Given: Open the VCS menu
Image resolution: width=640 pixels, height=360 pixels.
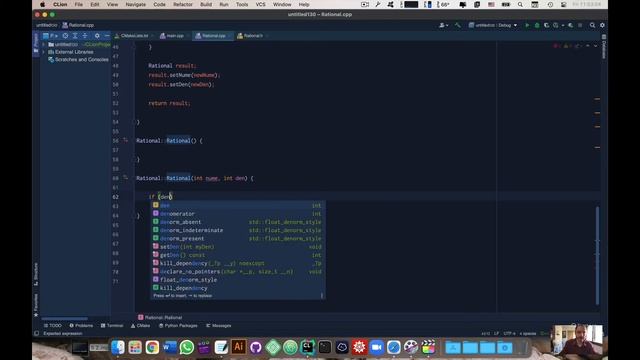Looking at the screenshot, I should 260,4.
